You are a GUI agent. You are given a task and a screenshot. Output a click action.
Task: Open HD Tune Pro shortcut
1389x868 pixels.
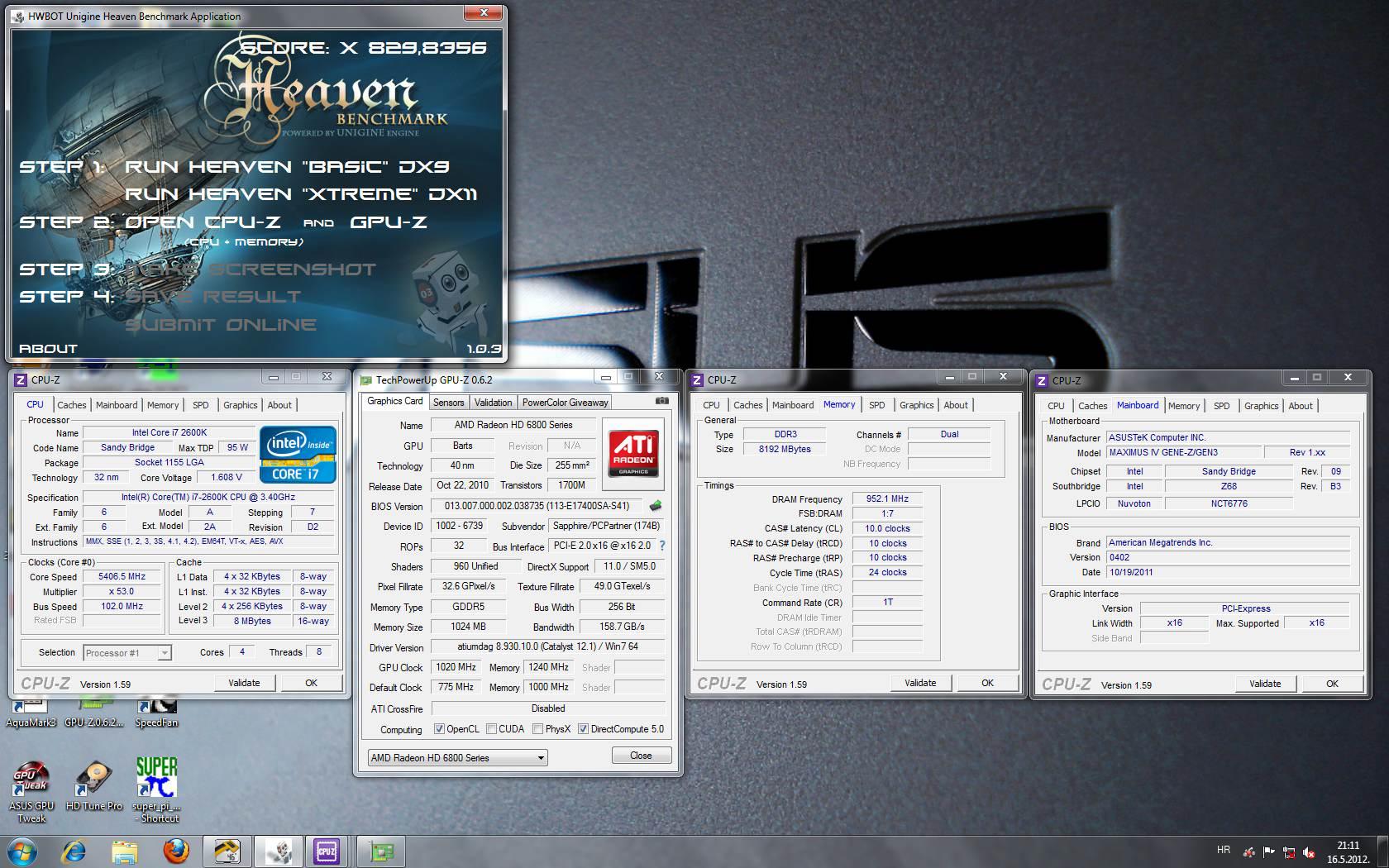click(93, 785)
